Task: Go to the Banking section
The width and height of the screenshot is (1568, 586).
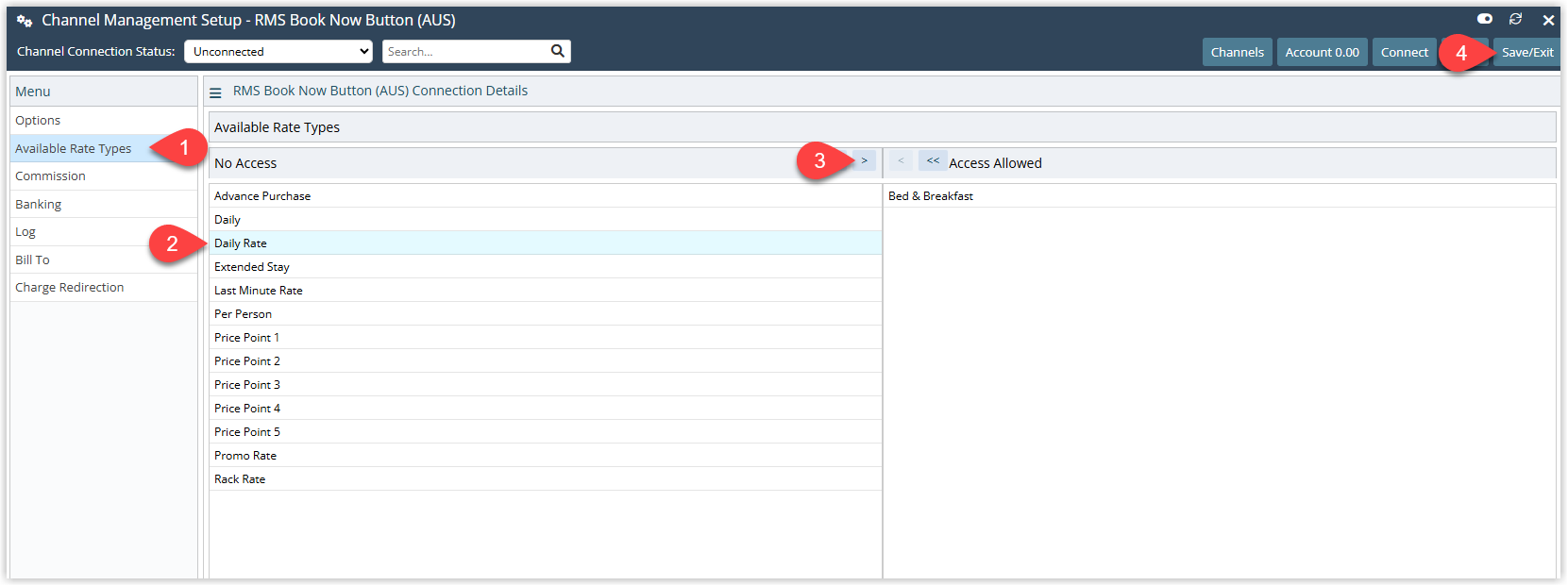Action: tap(104, 204)
